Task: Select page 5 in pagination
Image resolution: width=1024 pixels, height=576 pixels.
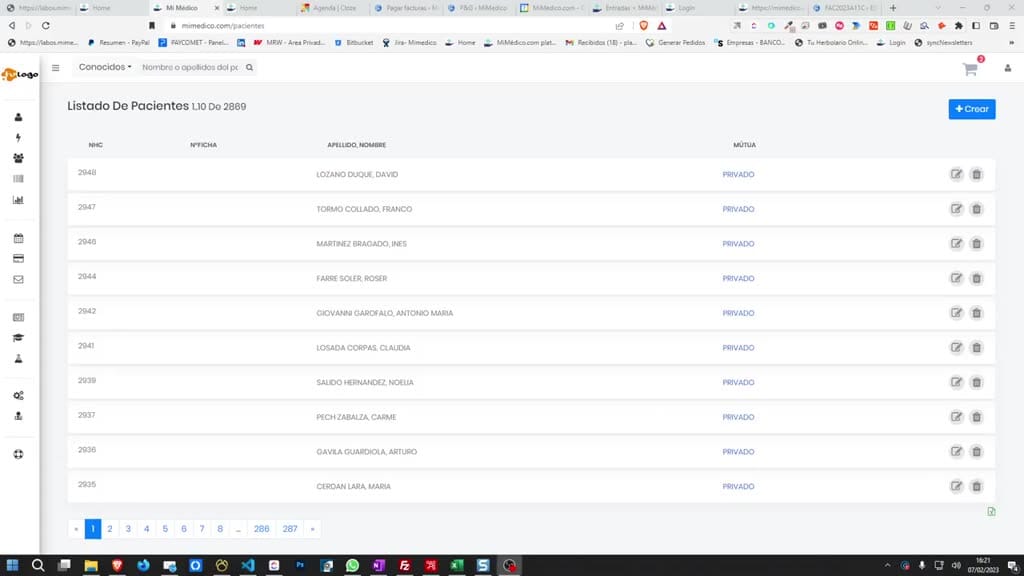Action: [x=165, y=529]
